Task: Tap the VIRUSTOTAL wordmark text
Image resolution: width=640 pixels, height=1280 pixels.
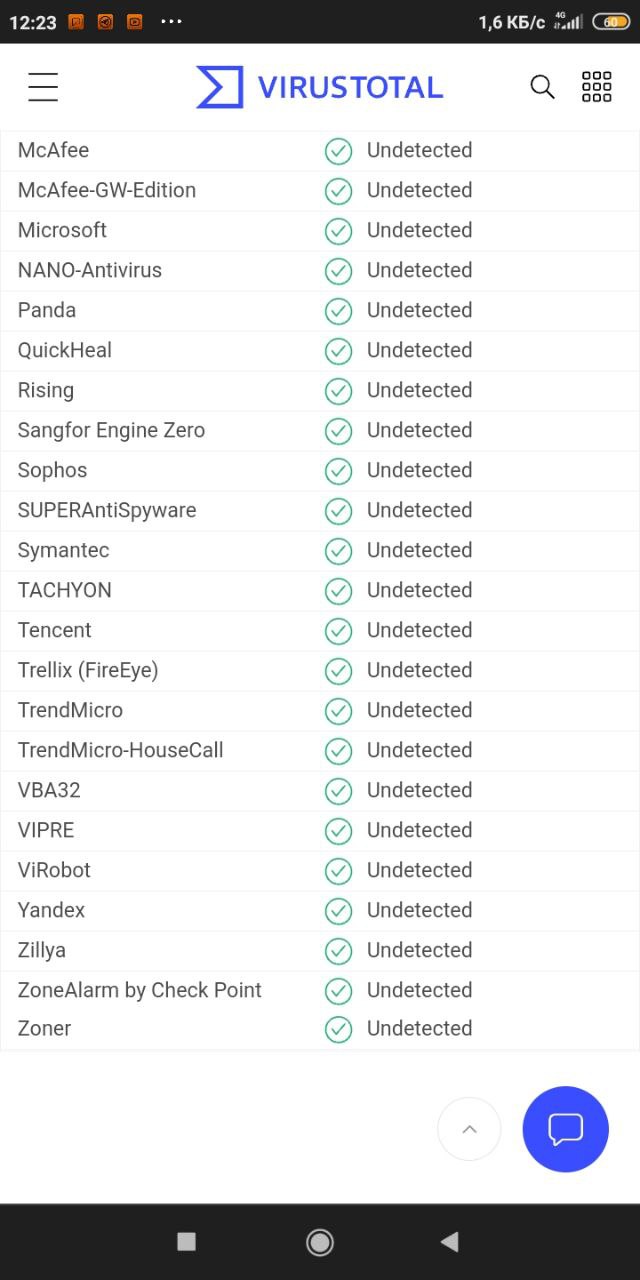Action: (350, 87)
